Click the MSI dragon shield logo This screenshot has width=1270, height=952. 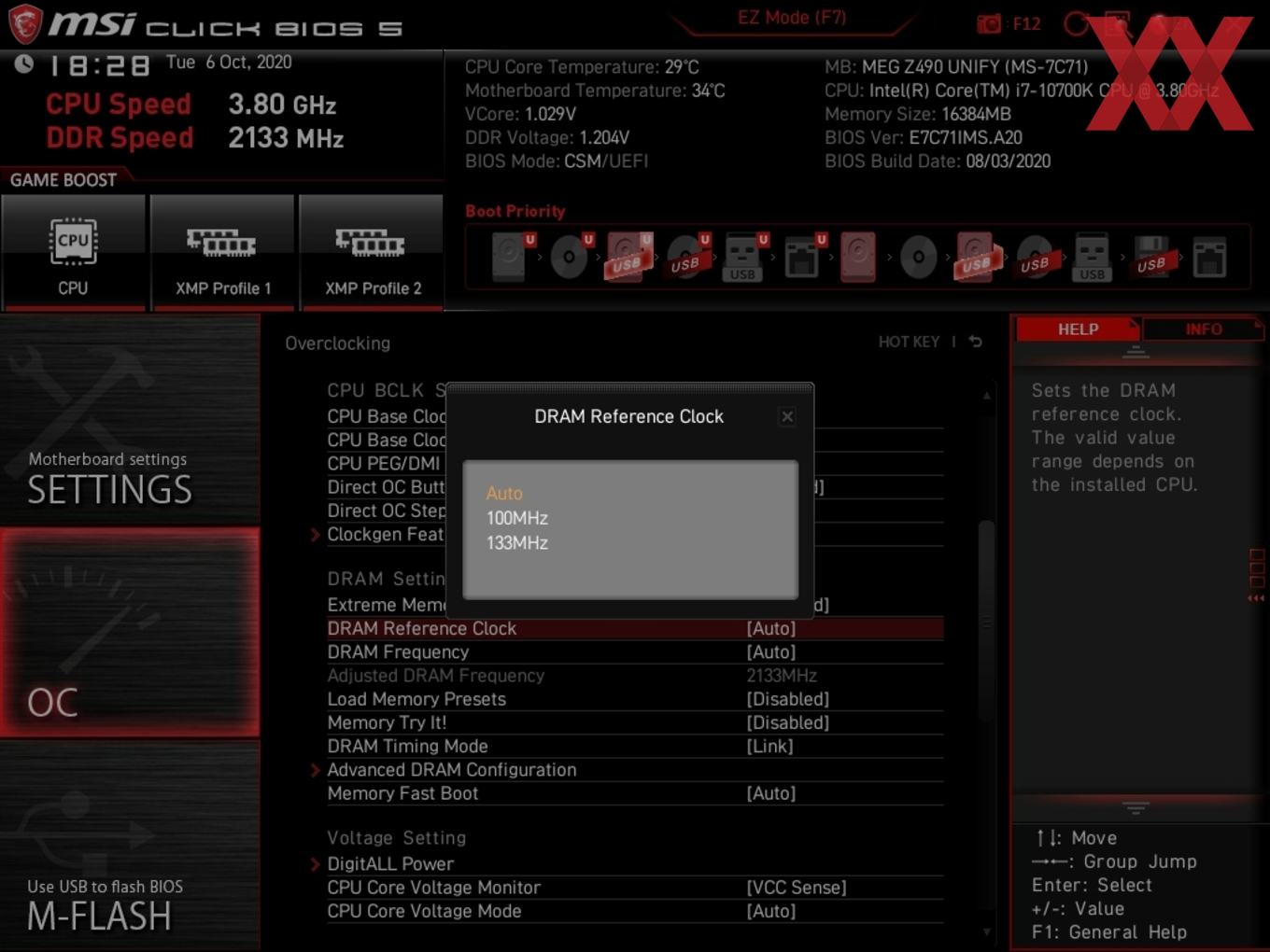(25, 24)
